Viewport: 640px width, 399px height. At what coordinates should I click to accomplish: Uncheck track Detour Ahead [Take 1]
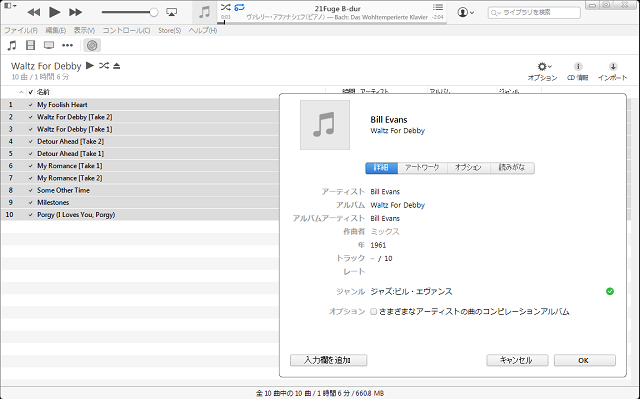point(31,154)
